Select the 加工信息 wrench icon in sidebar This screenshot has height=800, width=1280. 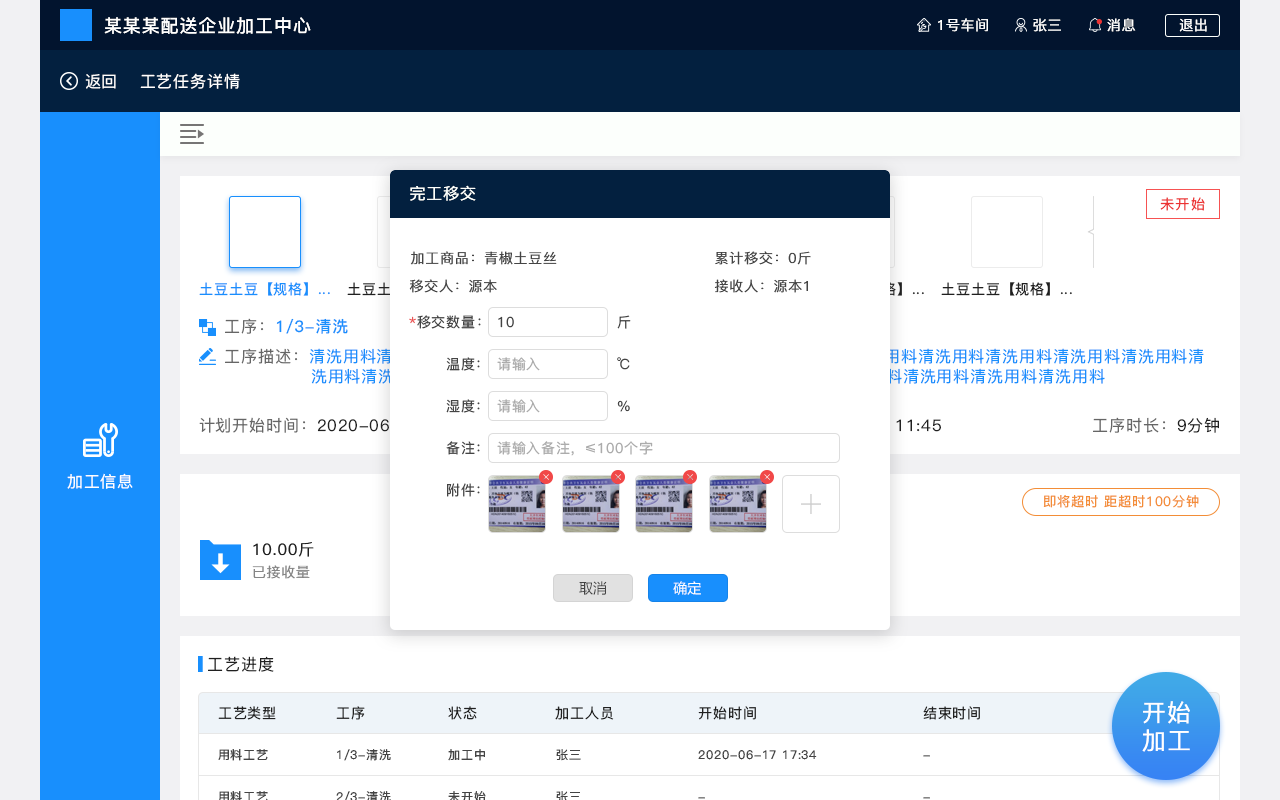coord(100,439)
